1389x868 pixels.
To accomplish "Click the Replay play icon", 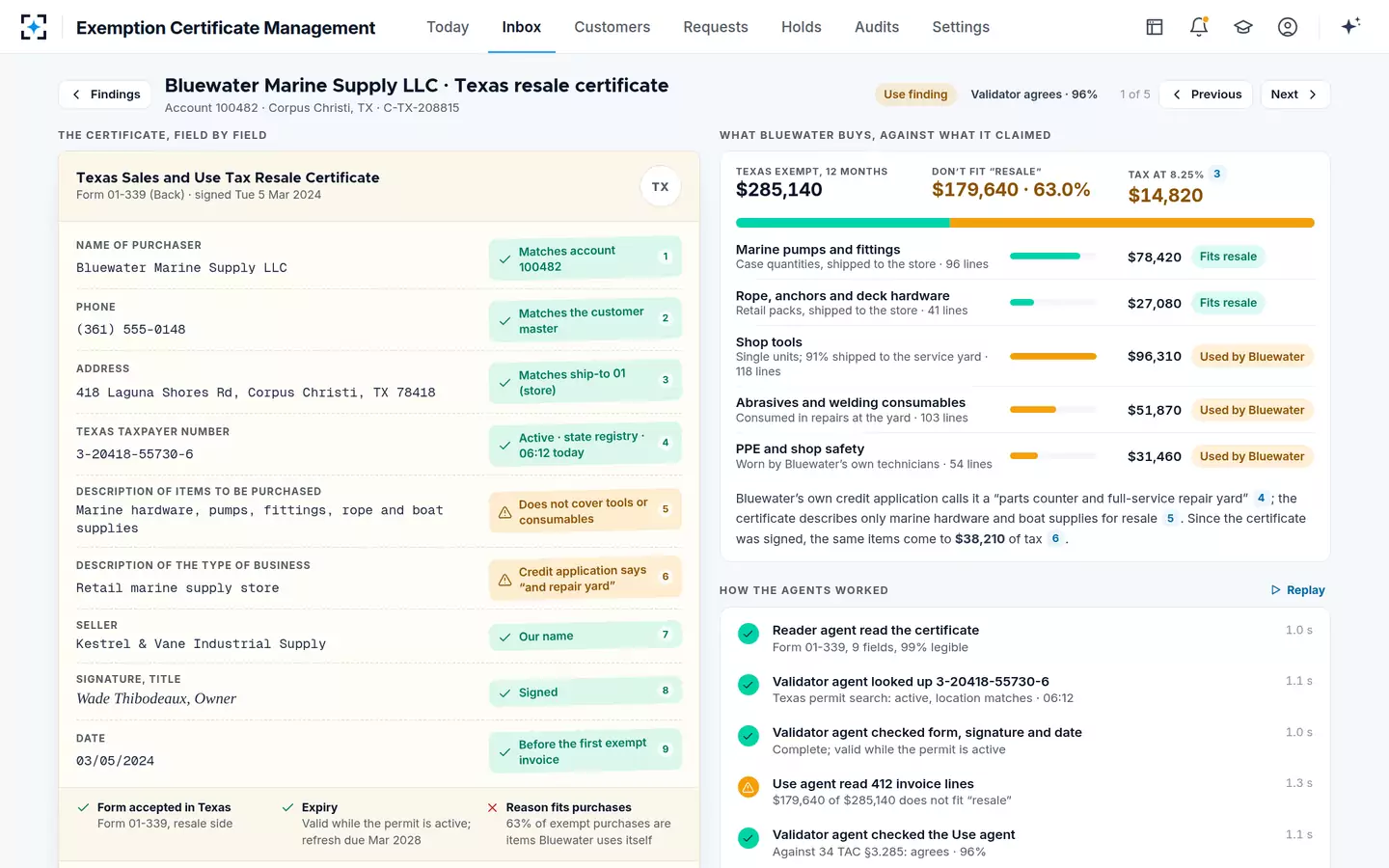I will pos(1276,590).
